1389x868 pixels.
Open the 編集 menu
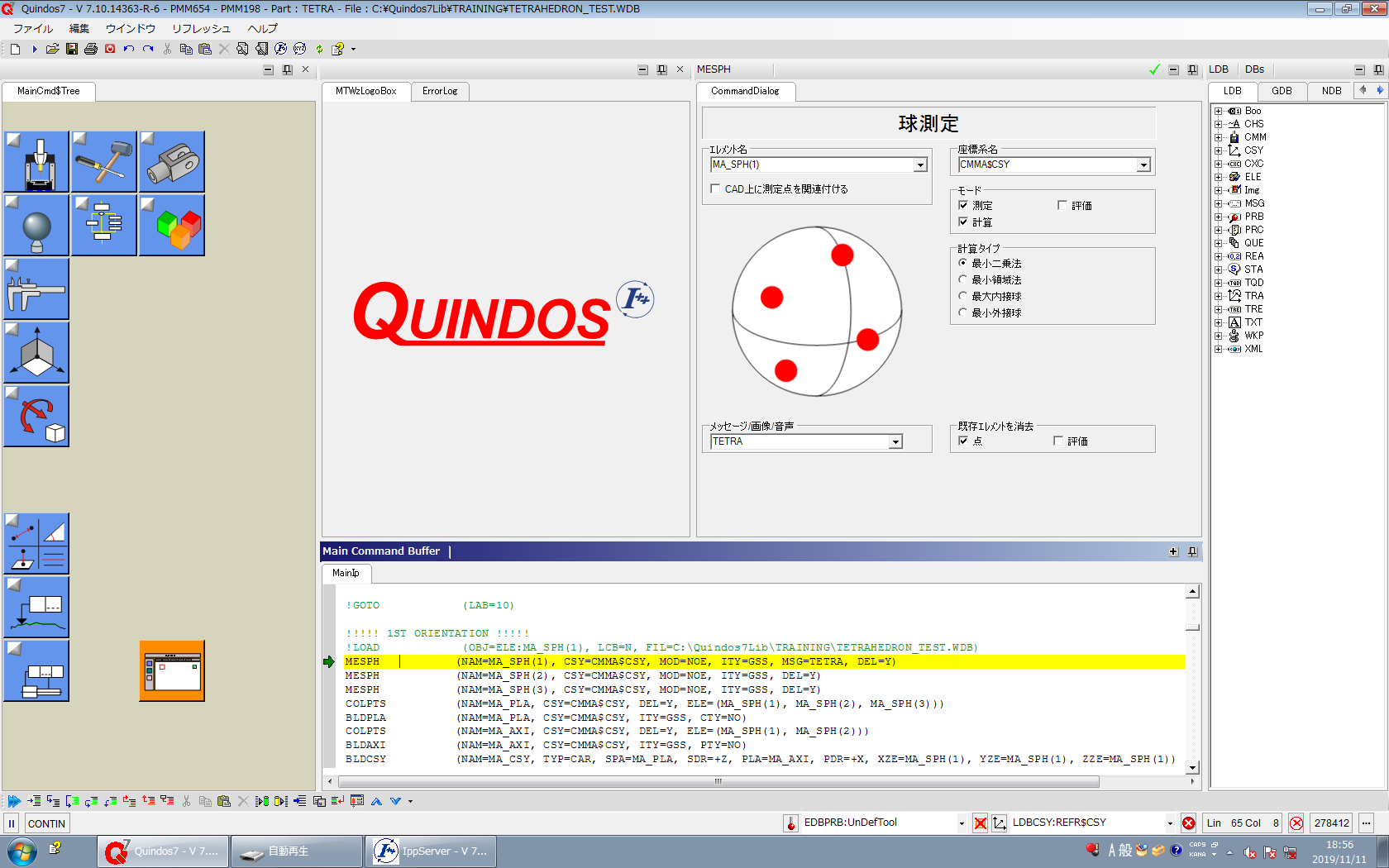pyautogui.click(x=79, y=28)
